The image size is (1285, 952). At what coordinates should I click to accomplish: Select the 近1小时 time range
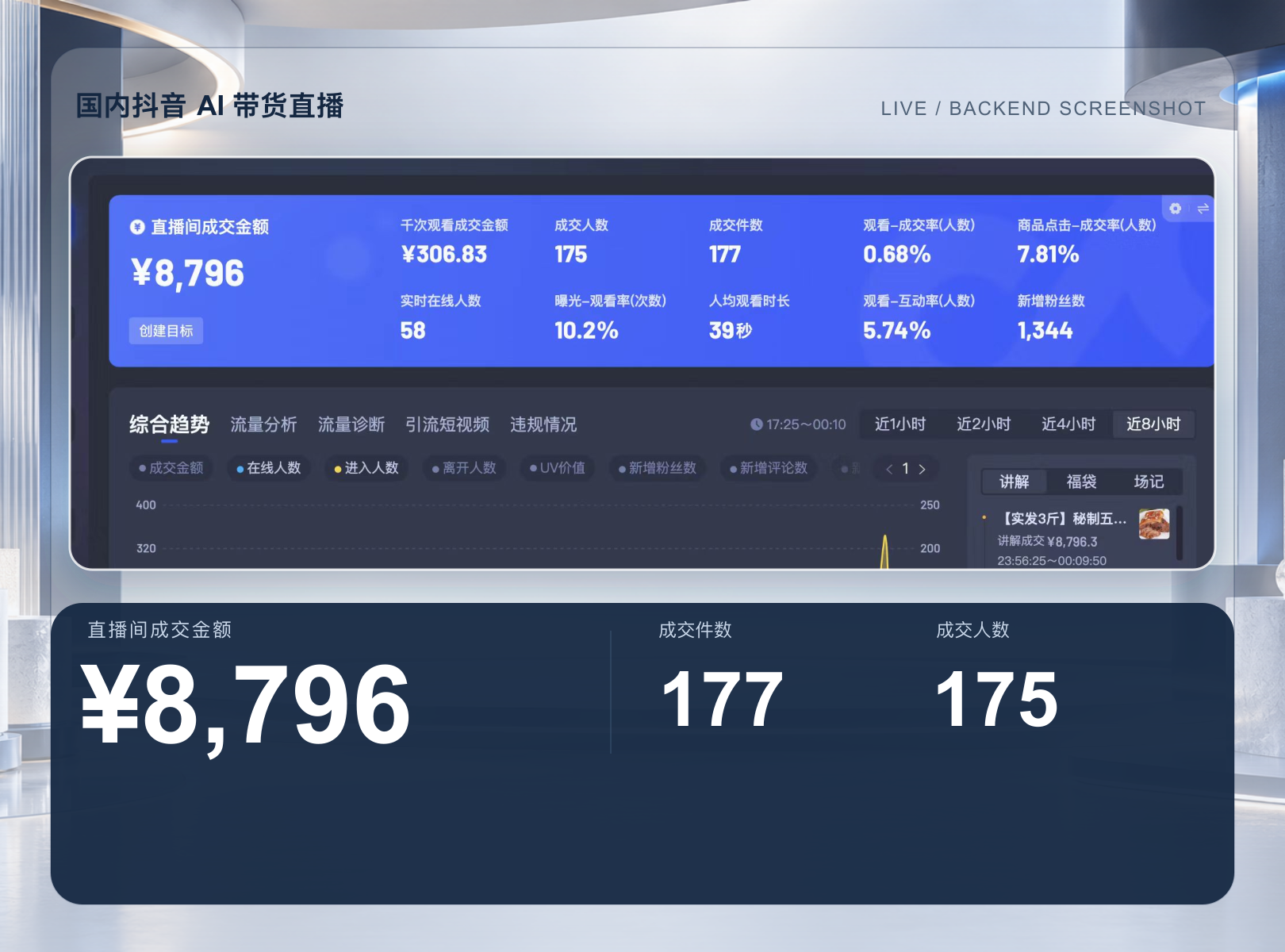coord(900,424)
